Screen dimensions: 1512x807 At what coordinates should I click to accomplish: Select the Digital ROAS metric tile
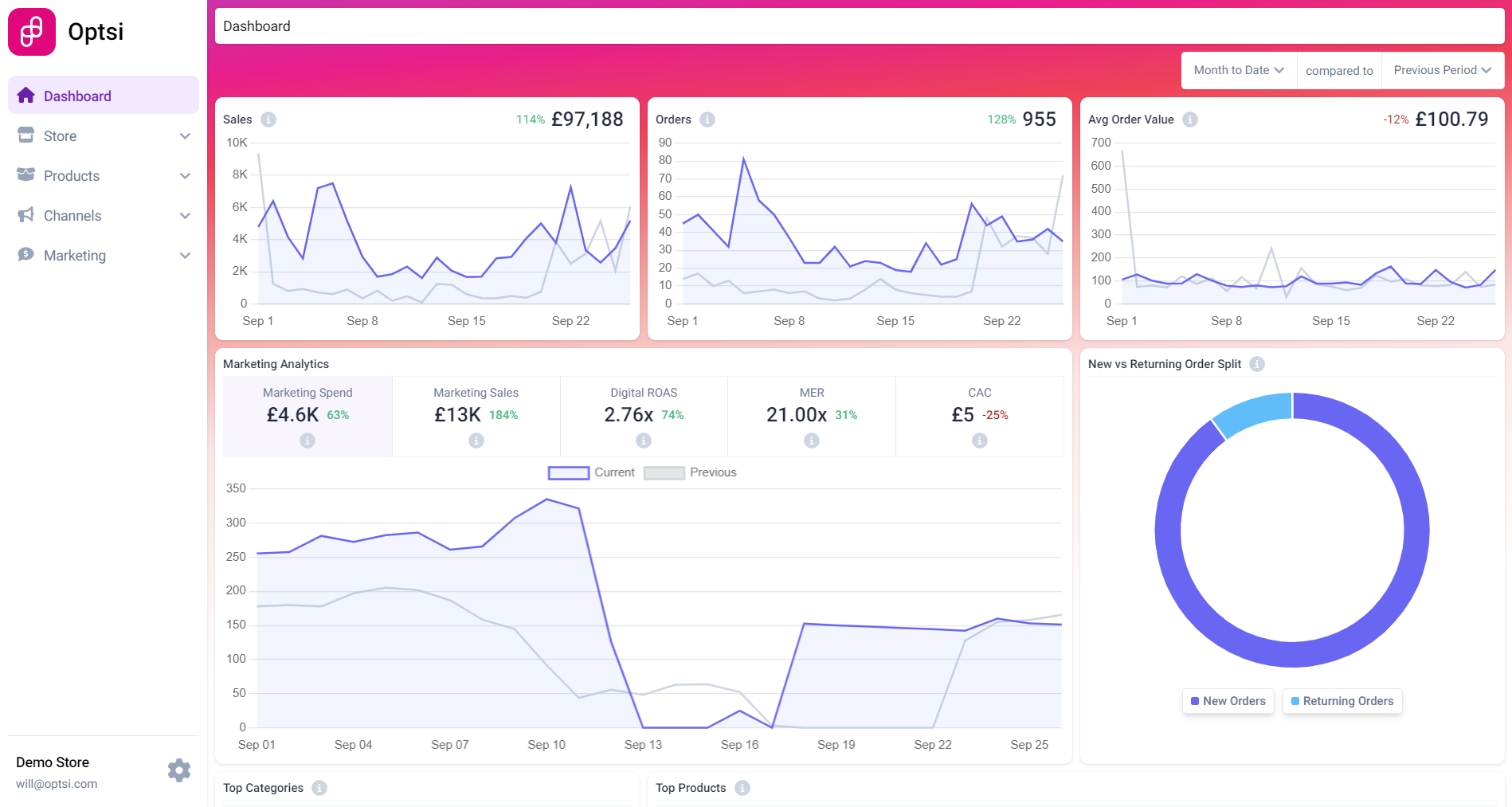644,417
